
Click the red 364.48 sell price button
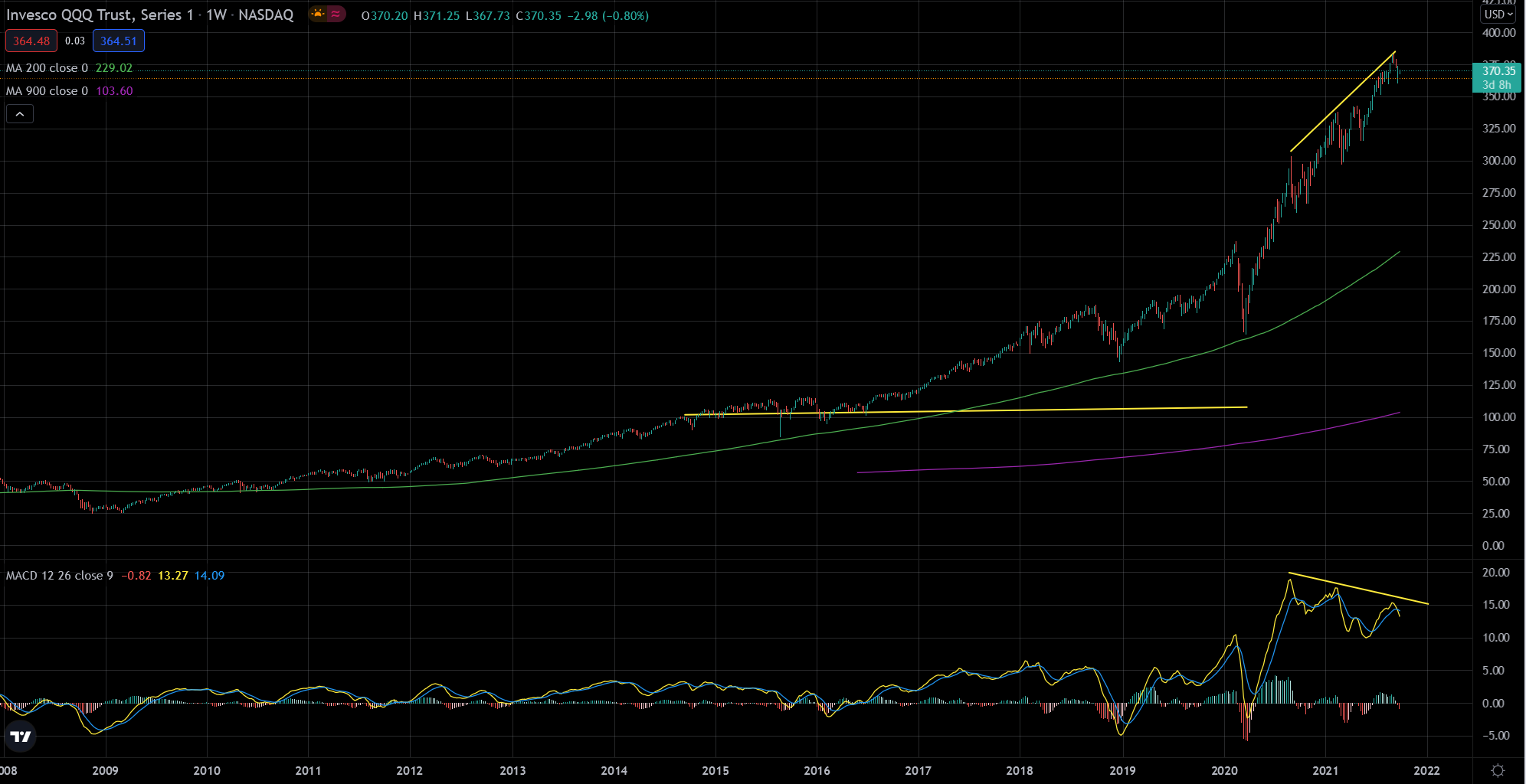31,41
